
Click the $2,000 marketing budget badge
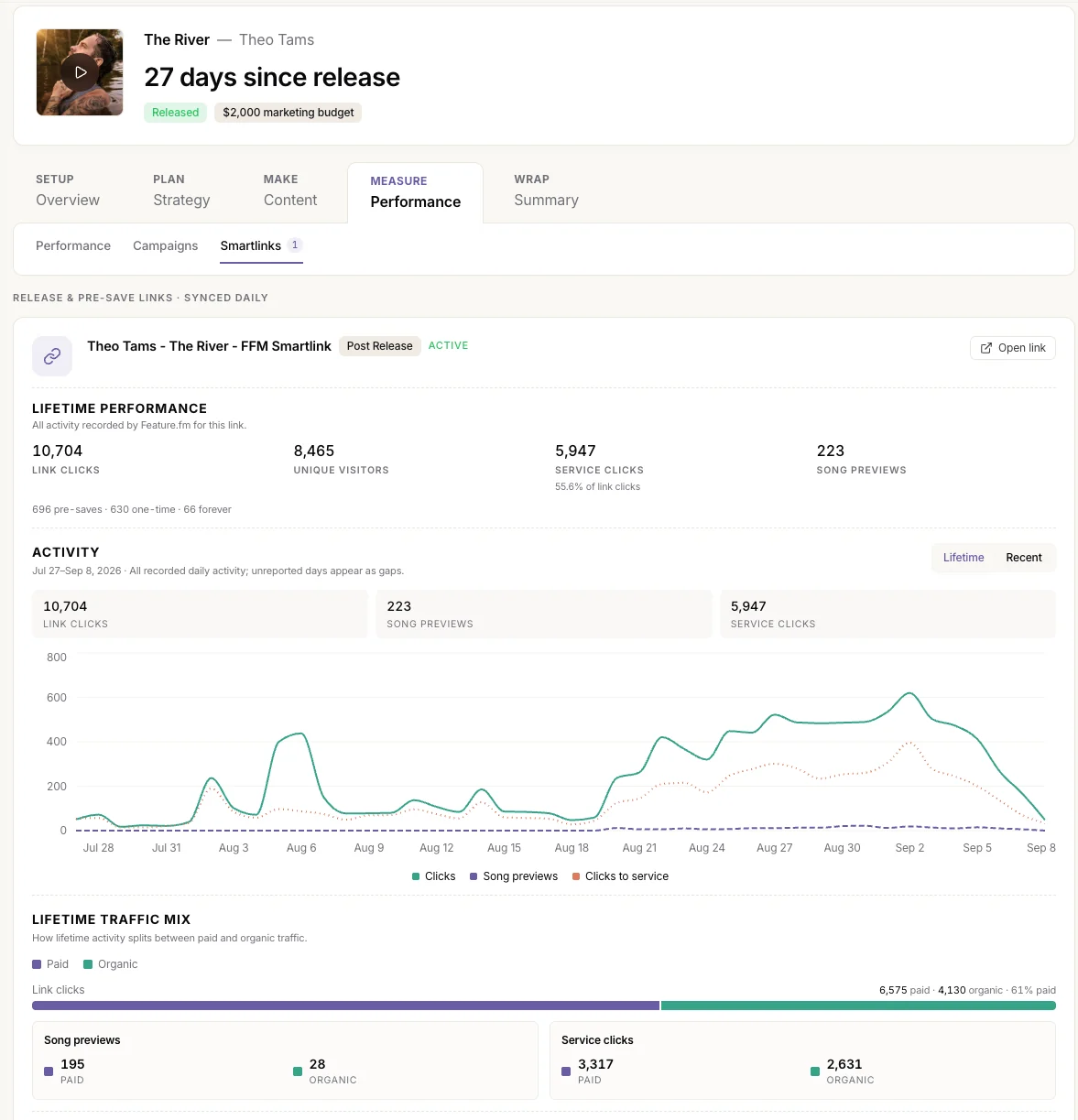(x=289, y=113)
